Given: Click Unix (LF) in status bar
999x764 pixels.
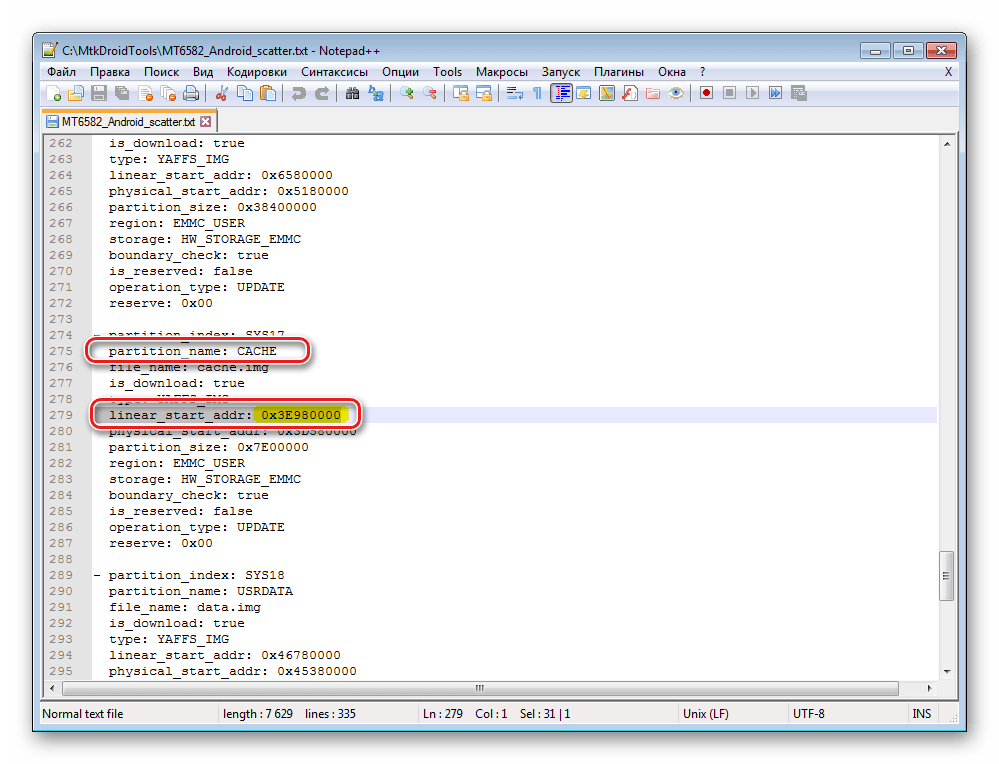Looking at the screenshot, I should click(x=705, y=714).
